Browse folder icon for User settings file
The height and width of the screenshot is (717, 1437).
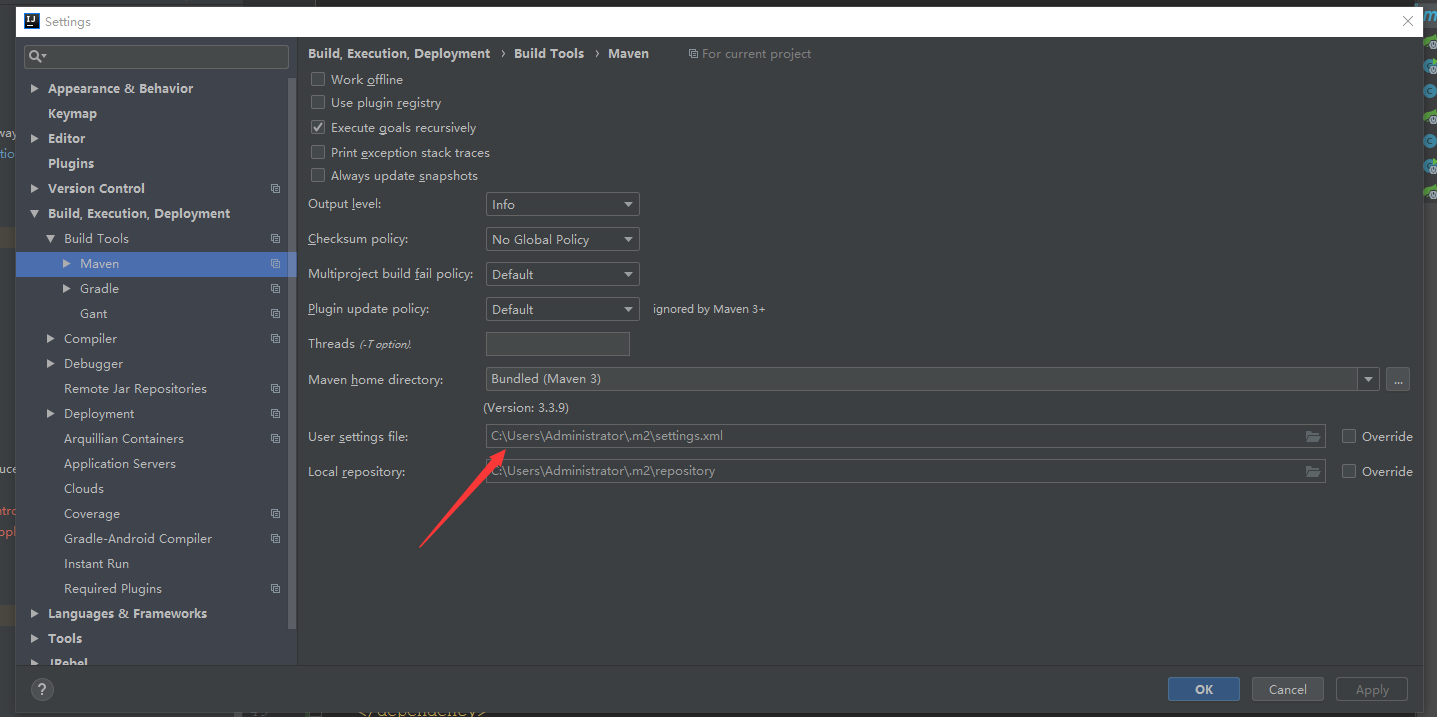tap(1313, 437)
